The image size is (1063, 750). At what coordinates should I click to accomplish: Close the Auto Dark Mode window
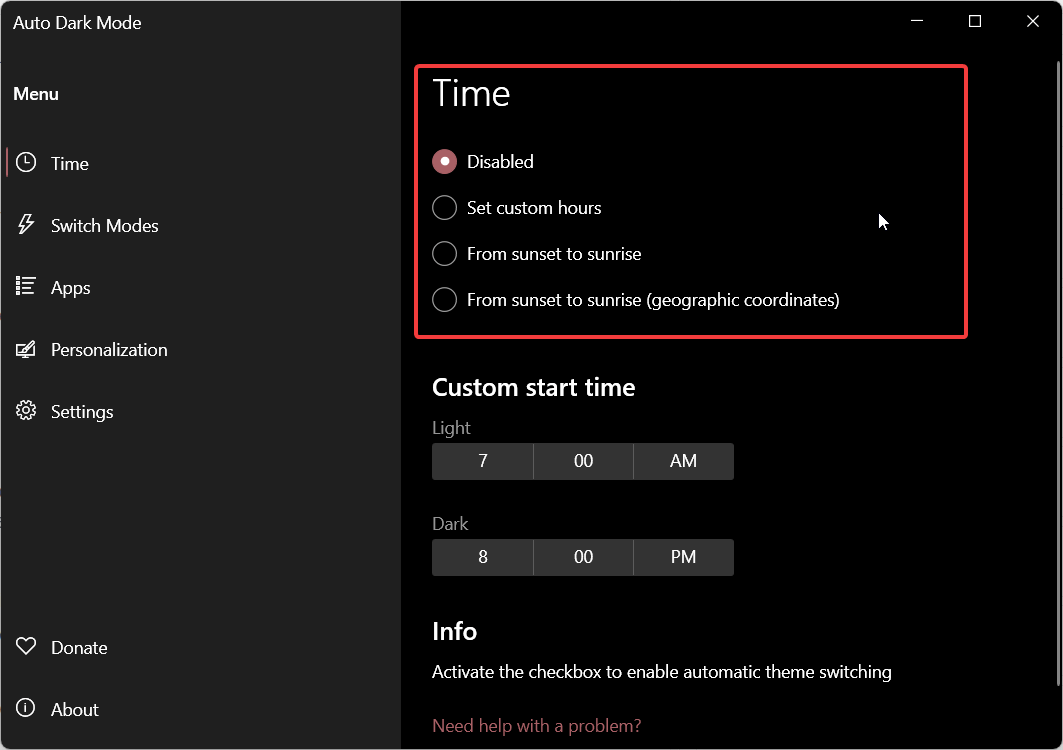click(1032, 22)
